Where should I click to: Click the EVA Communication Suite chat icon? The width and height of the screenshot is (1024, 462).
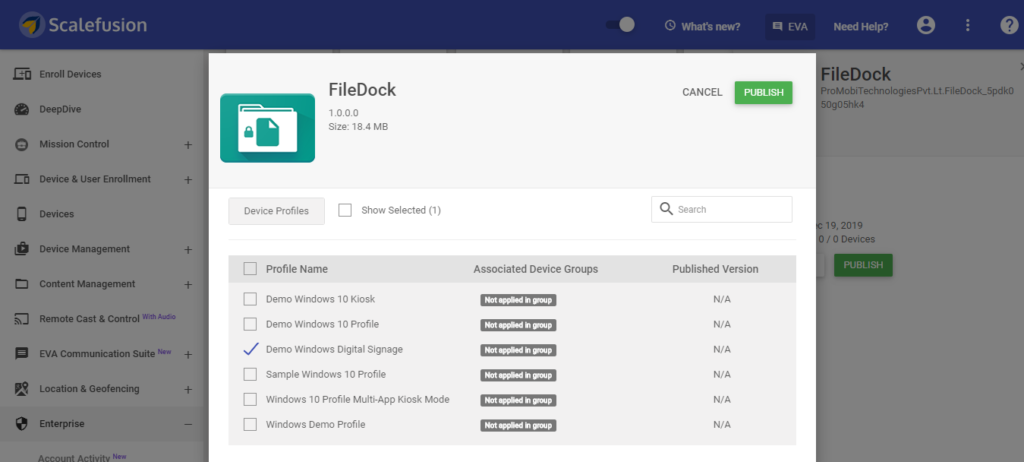click(22, 354)
